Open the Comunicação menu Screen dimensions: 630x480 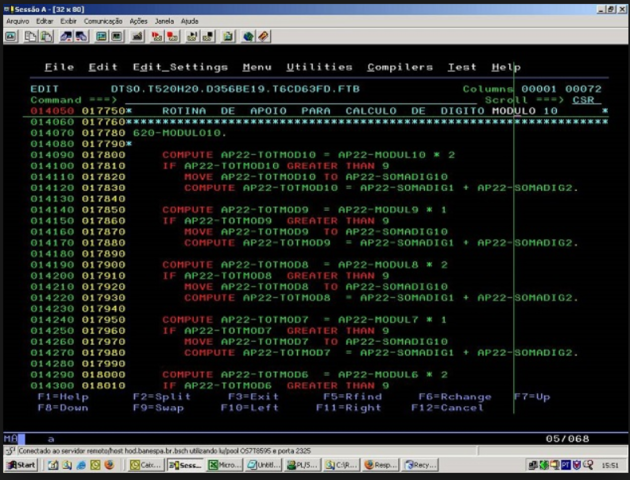(103, 21)
